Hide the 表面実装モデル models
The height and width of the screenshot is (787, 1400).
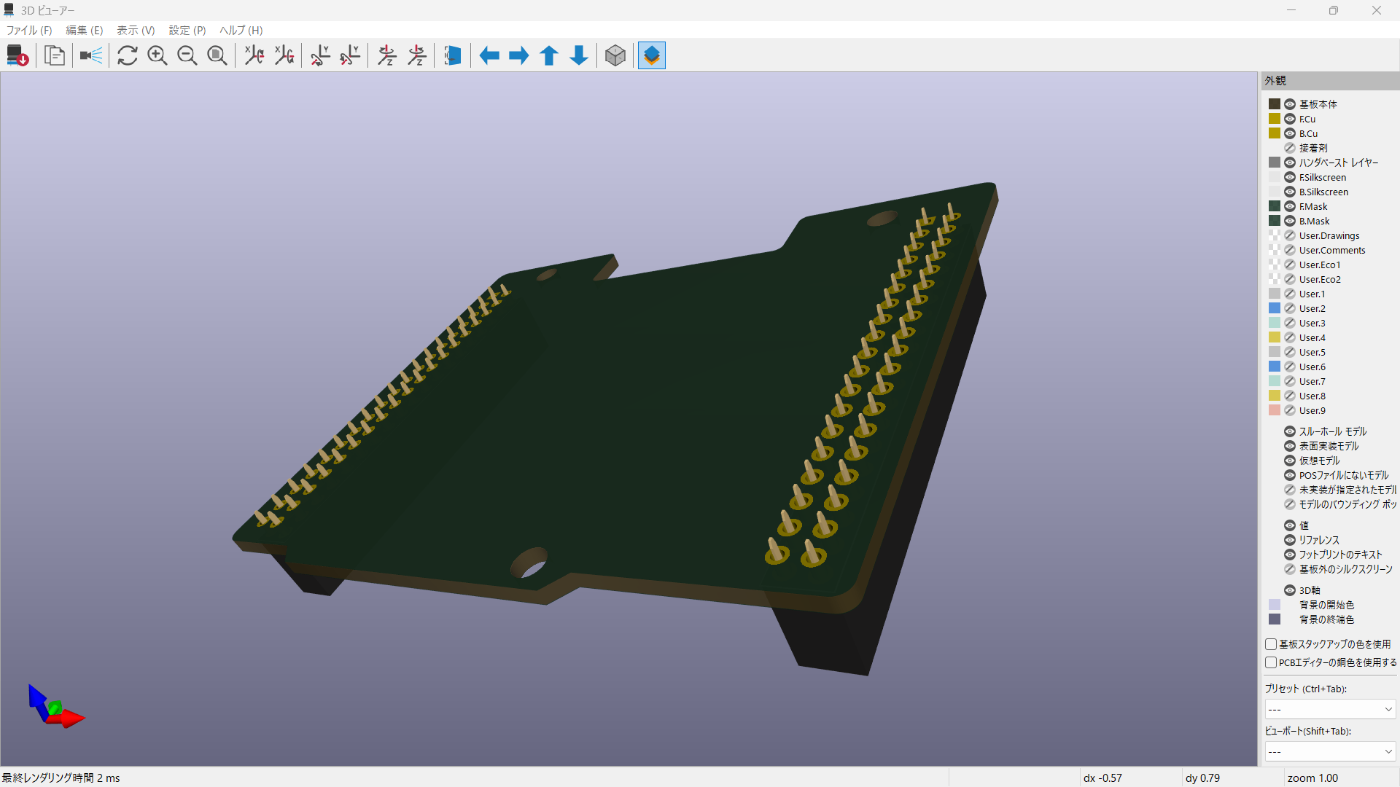[x=1290, y=446]
